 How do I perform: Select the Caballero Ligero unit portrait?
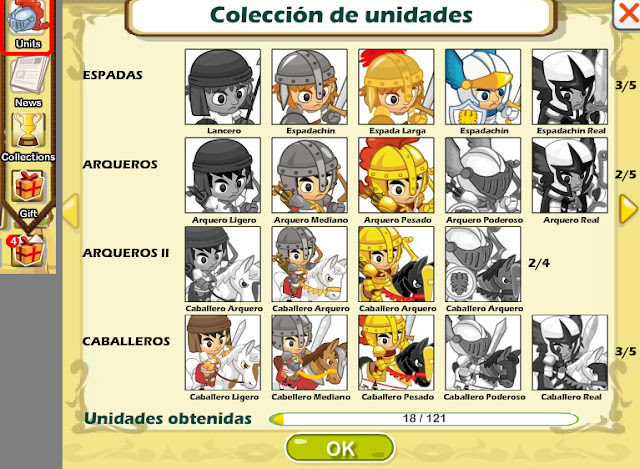(223, 353)
